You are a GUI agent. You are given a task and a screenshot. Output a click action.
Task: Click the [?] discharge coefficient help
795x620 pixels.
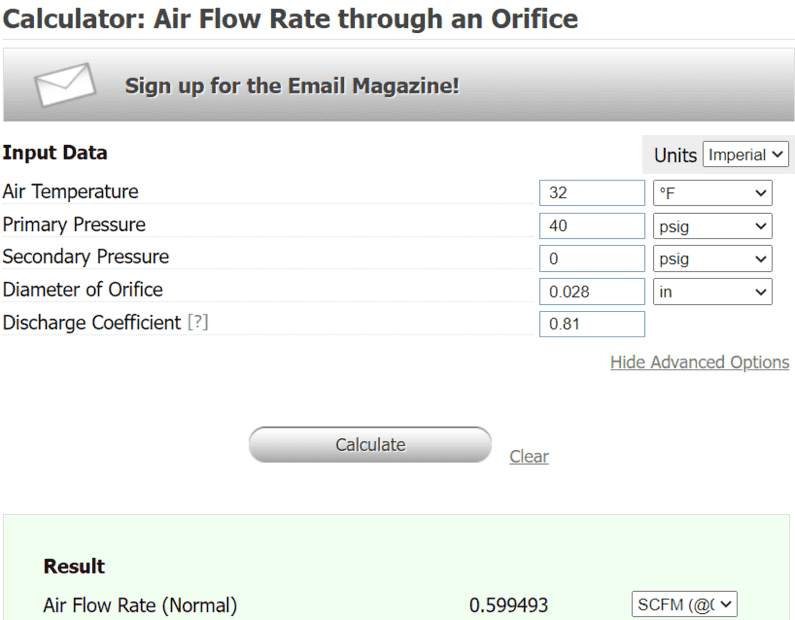tap(198, 323)
